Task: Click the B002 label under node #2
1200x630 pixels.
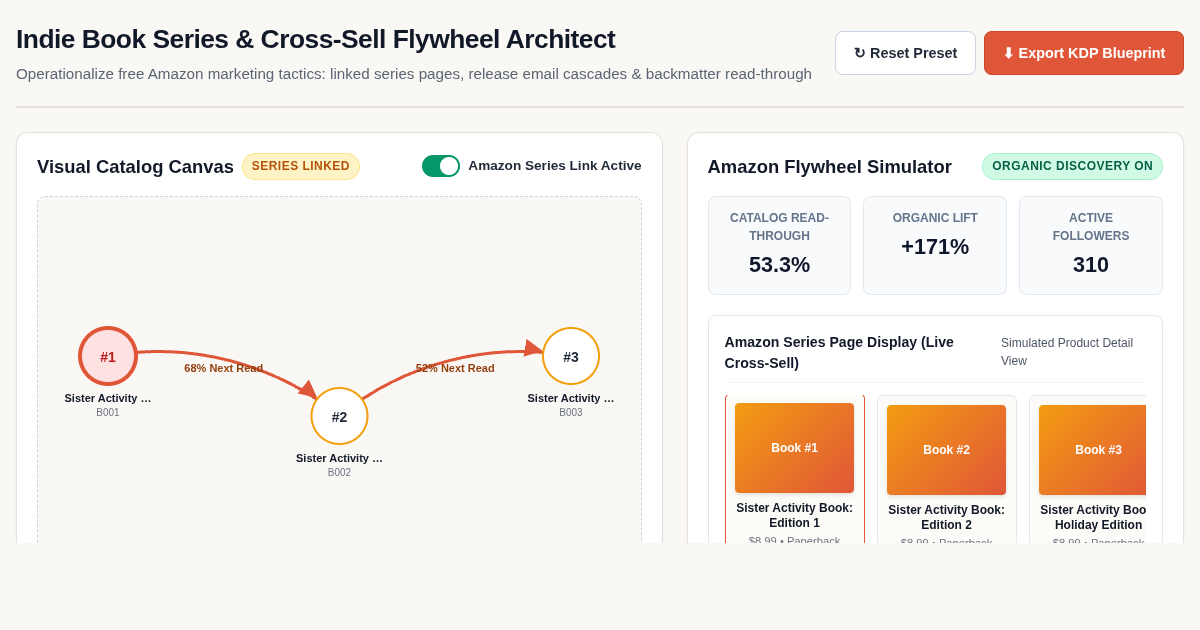Action: pos(339,472)
